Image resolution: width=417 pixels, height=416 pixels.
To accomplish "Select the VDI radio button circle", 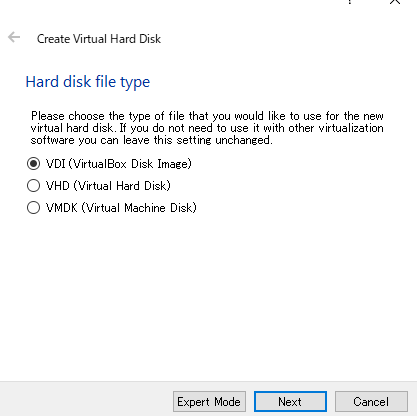I will pyautogui.click(x=33, y=164).
